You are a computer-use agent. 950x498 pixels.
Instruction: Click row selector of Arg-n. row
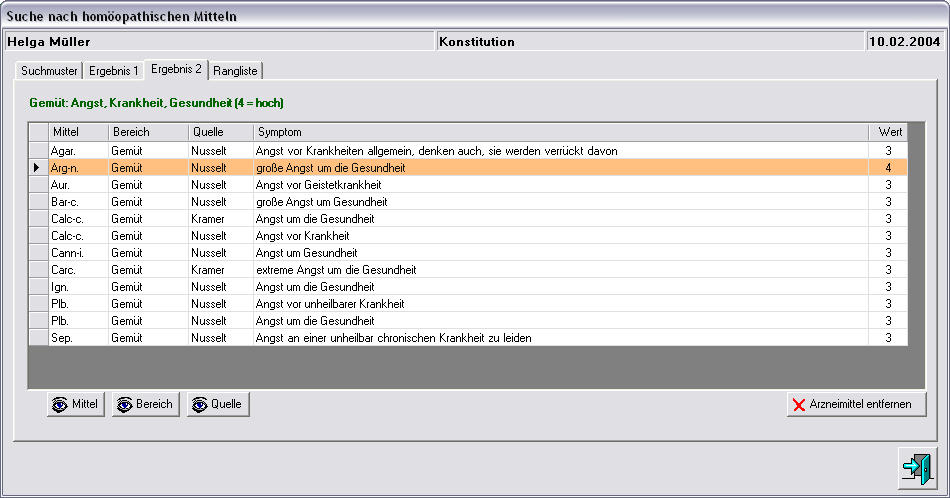click(x=38, y=168)
